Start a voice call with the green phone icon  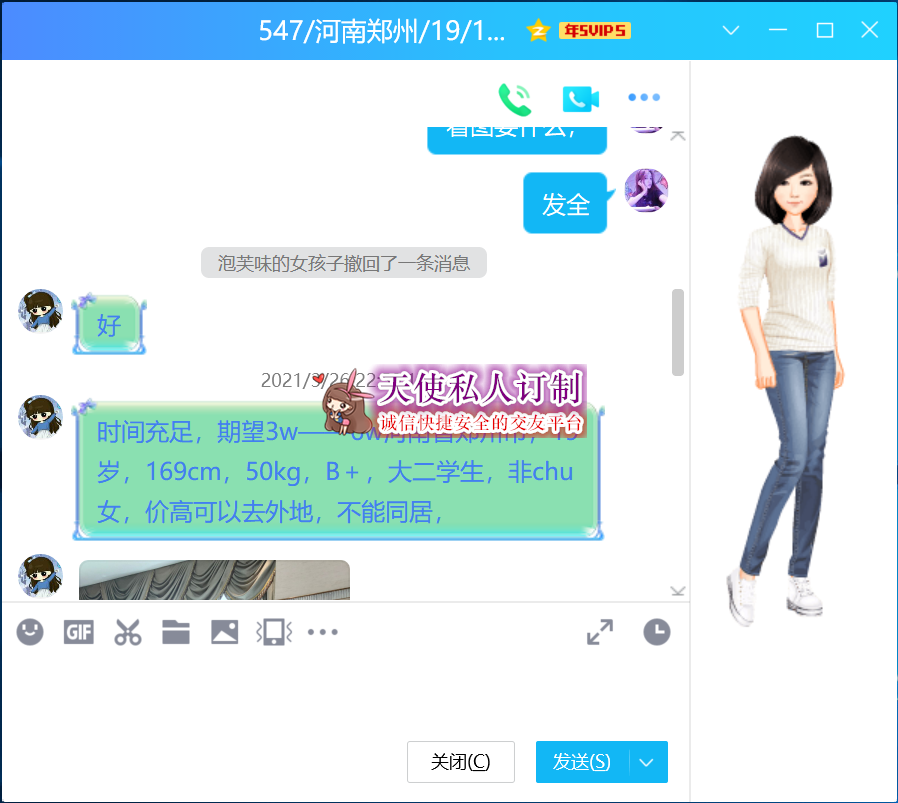[515, 98]
